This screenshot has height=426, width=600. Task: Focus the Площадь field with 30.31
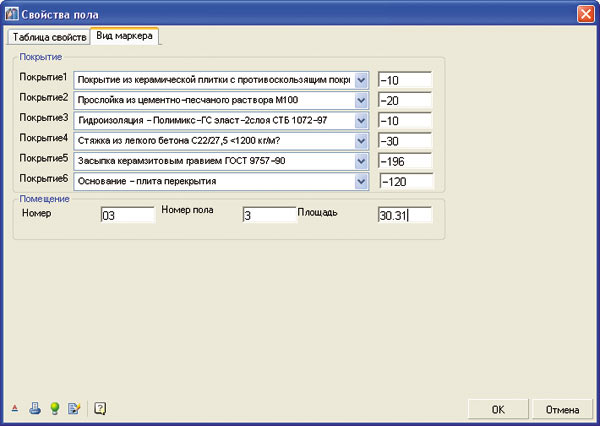pyautogui.click(x=404, y=214)
